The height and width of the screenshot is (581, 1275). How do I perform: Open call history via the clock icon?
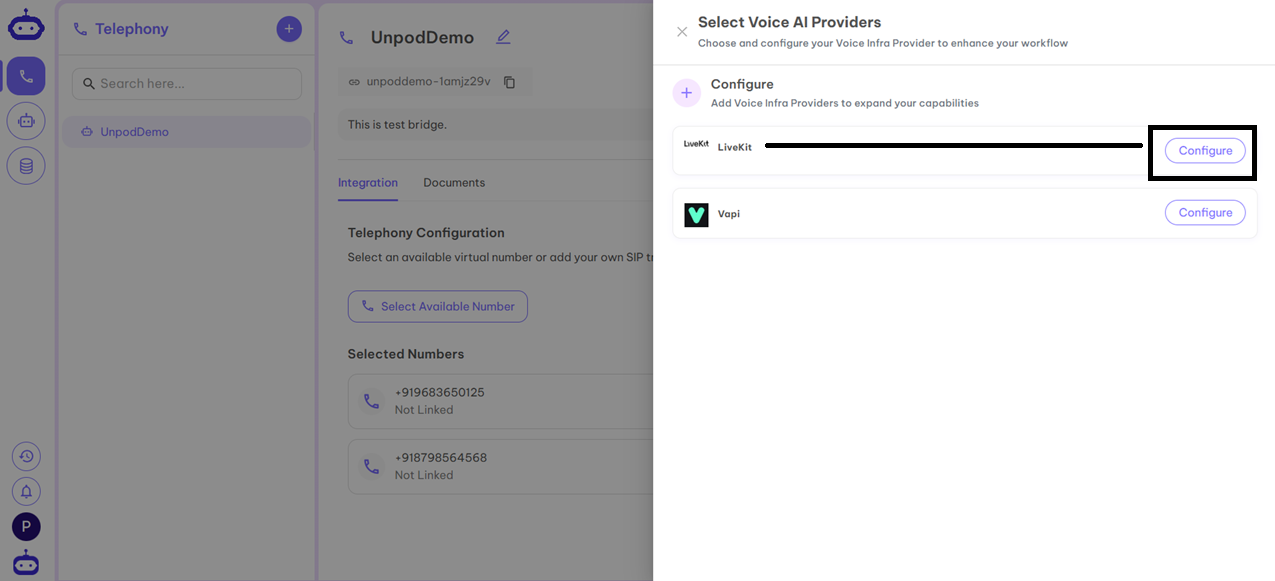tap(26, 455)
